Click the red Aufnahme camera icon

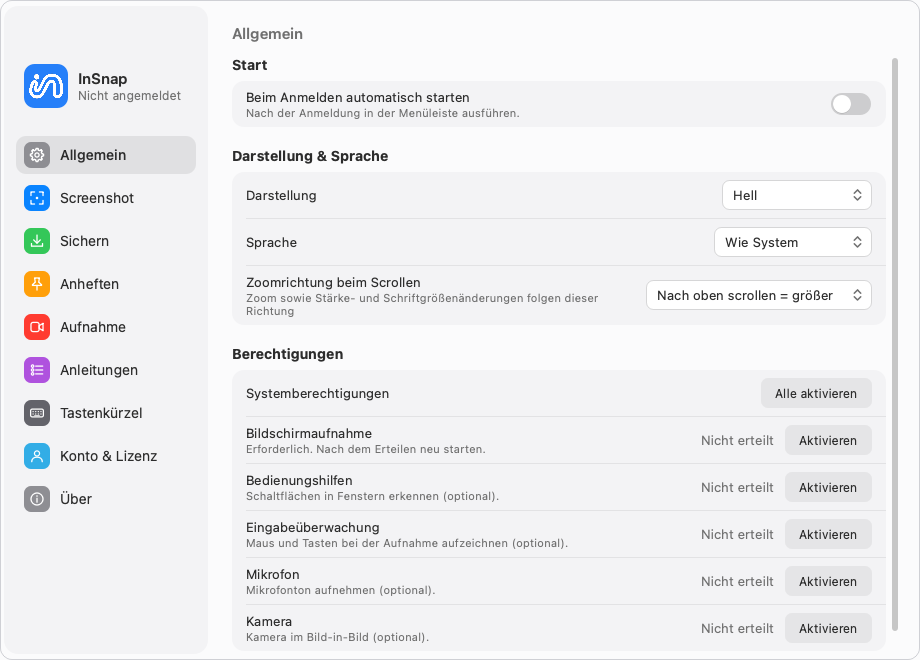[x=37, y=327]
